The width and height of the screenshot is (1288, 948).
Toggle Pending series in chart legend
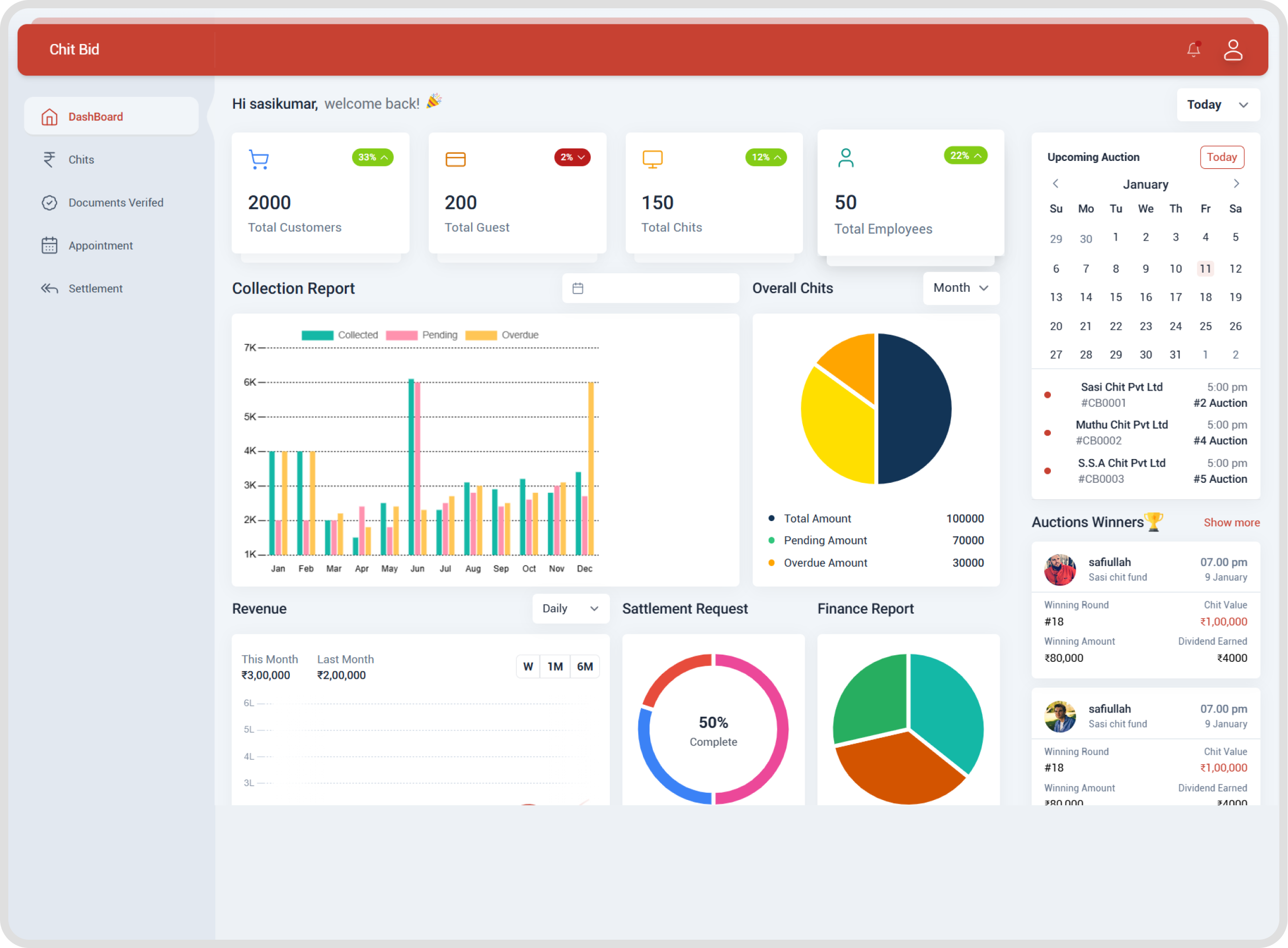422,335
